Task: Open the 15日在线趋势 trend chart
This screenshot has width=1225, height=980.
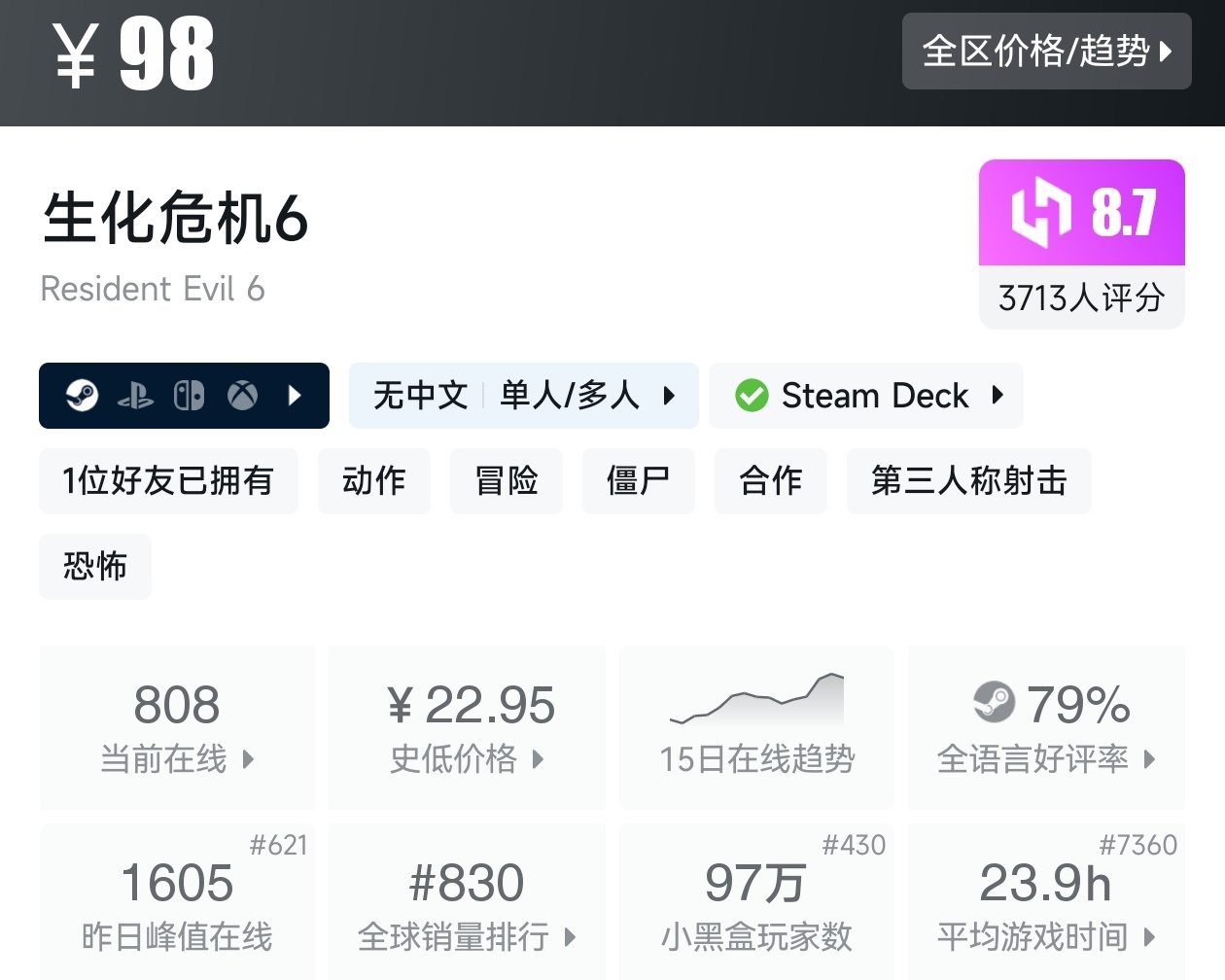Action: [756, 726]
